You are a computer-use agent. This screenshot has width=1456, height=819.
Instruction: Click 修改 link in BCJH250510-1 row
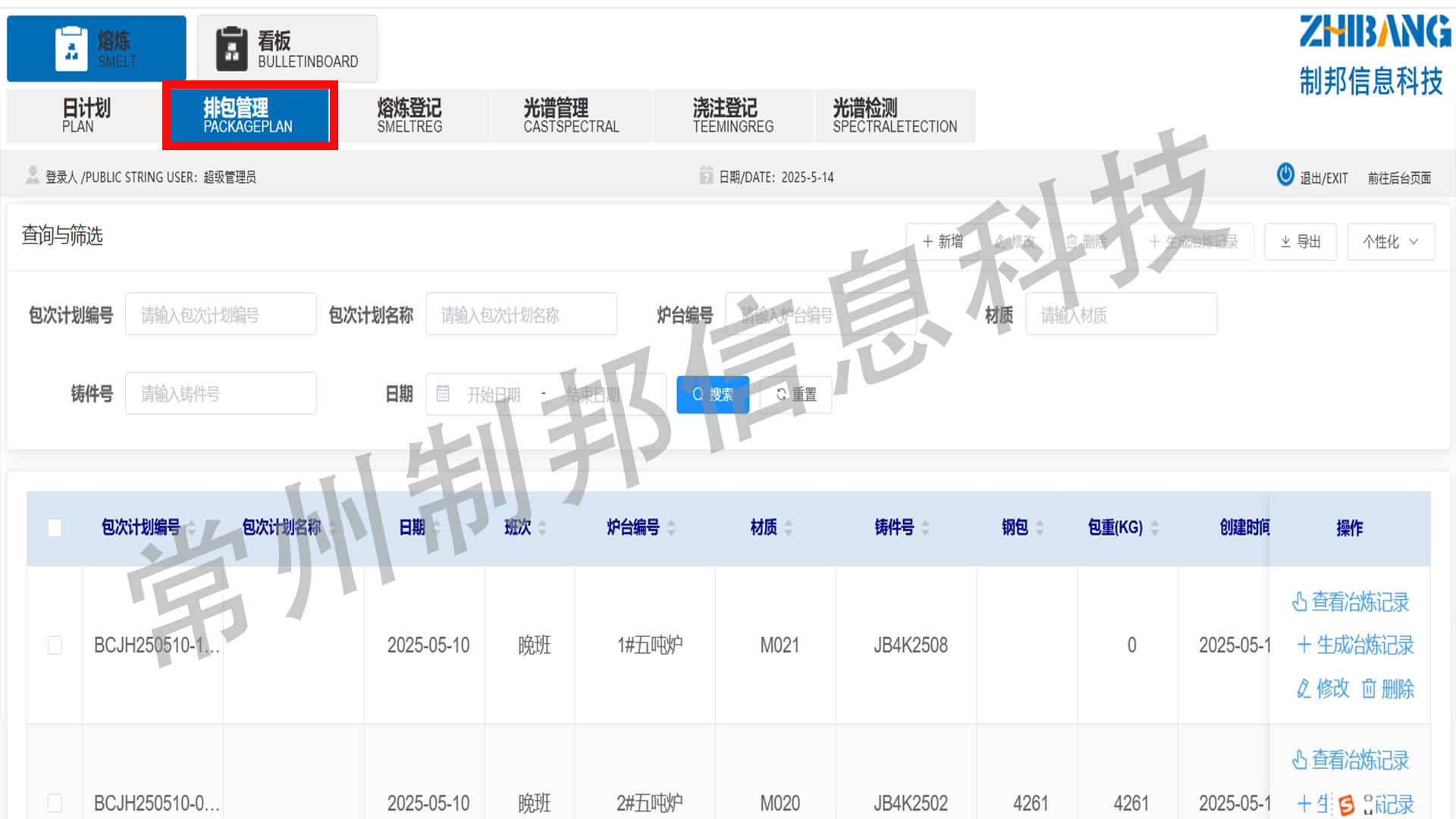(x=1323, y=689)
